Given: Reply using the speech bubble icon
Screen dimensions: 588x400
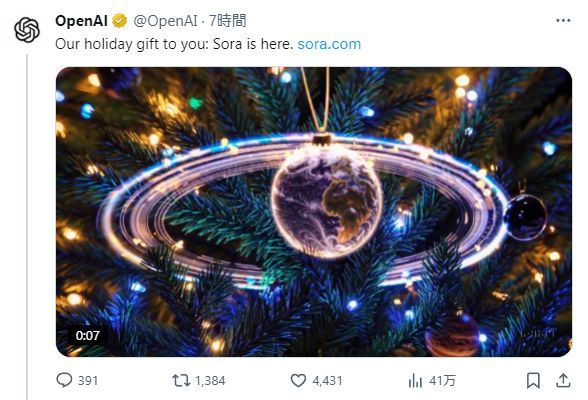Looking at the screenshot, I should tap(64, 381).
